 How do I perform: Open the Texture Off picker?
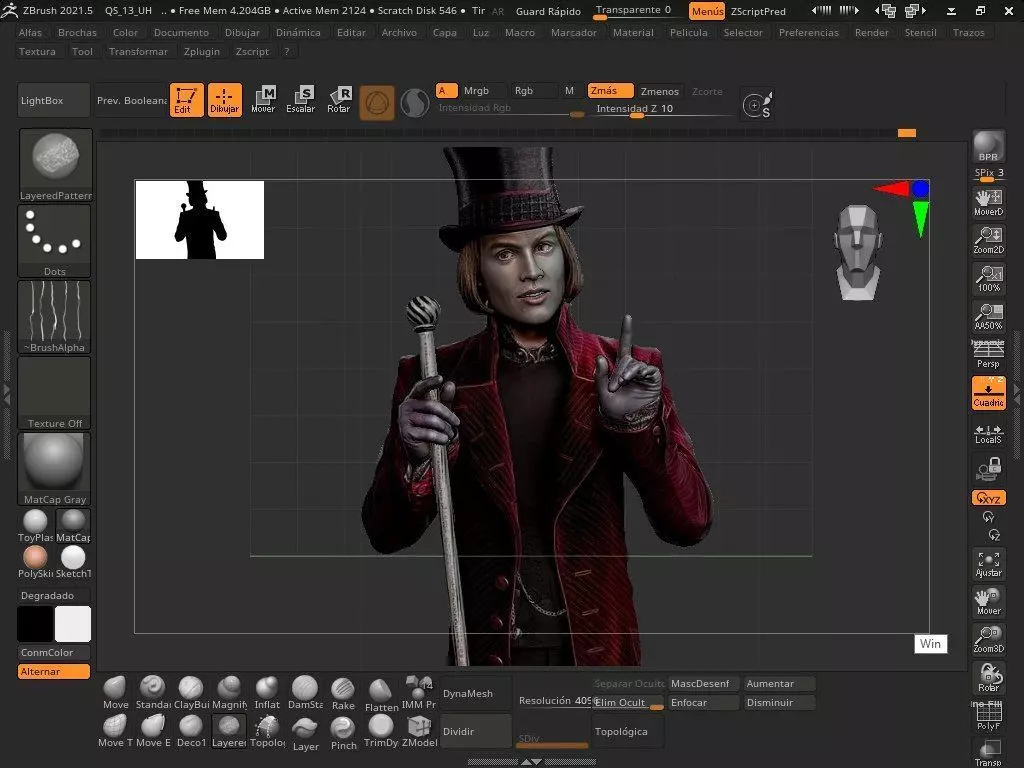(x=54, y=392)
